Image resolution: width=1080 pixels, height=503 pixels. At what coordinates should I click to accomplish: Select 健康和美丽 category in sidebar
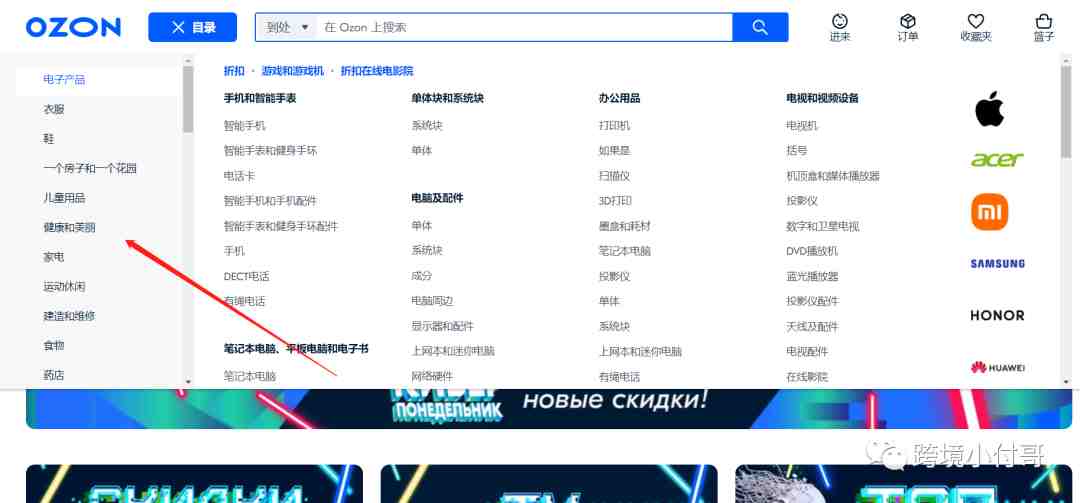[69, 227]
